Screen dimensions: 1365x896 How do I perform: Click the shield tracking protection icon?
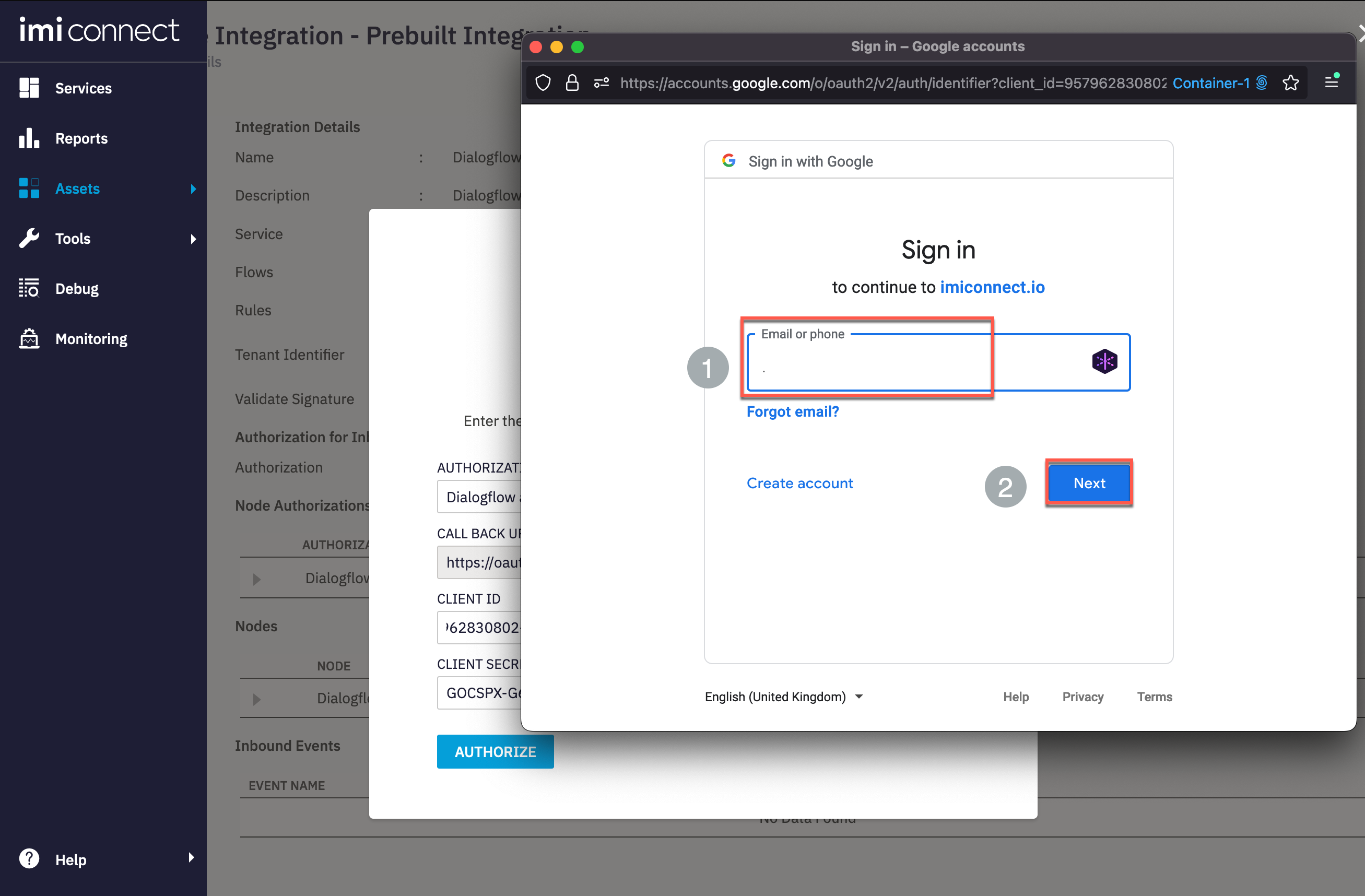pyautogui.click(x=543, y=83)
